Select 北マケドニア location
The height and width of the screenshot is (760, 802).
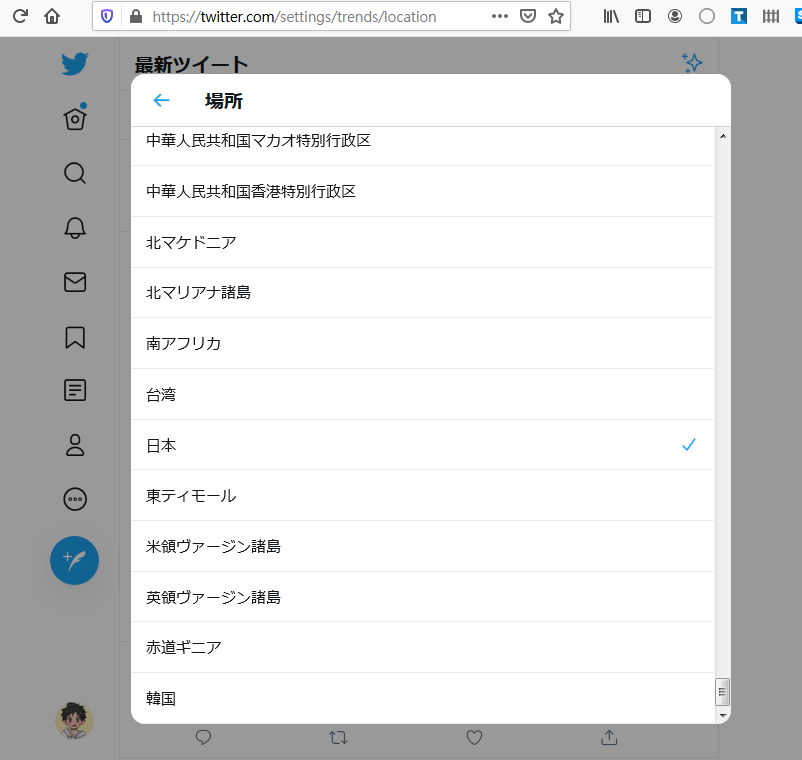422,242
